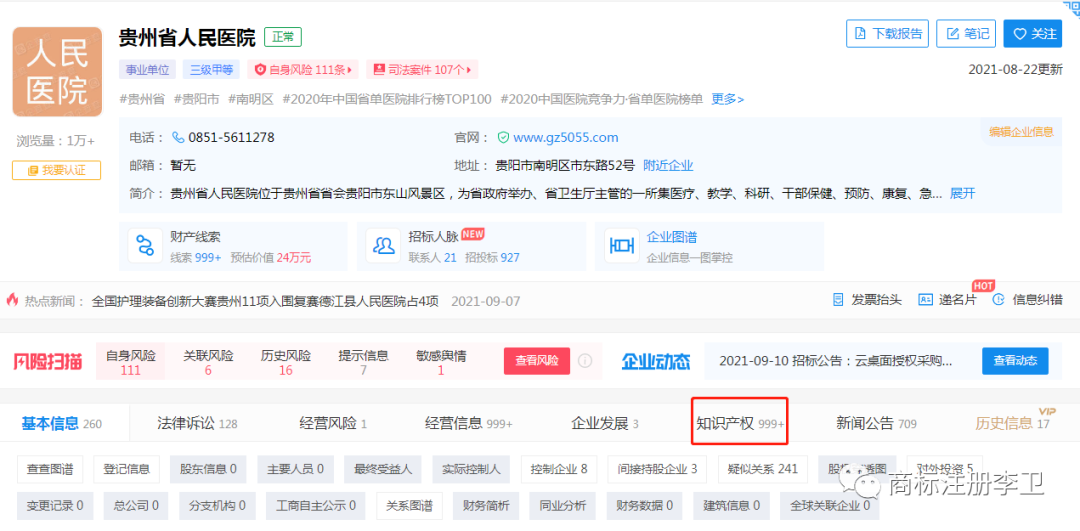Open 附近企业 nearby companies link
Viewport: 1080px width, 531px height.
[x=668, y=165]
